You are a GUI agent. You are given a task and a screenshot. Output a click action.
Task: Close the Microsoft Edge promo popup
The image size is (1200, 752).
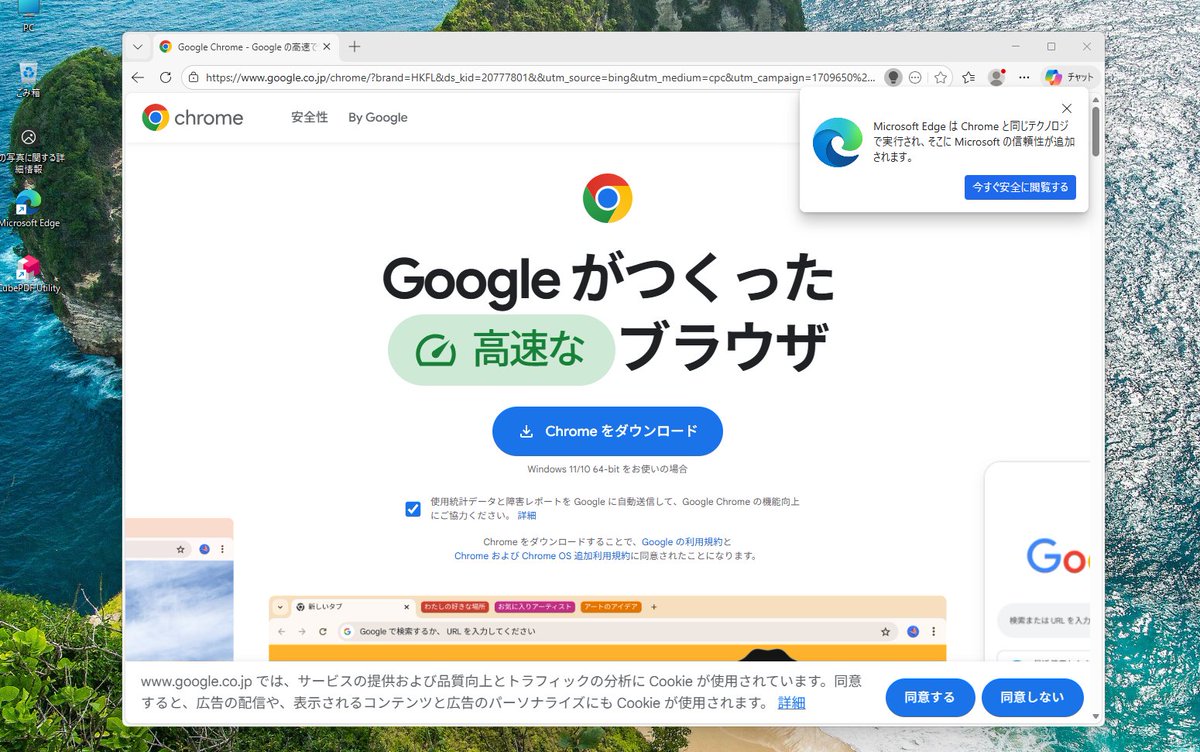(1067, 108)
